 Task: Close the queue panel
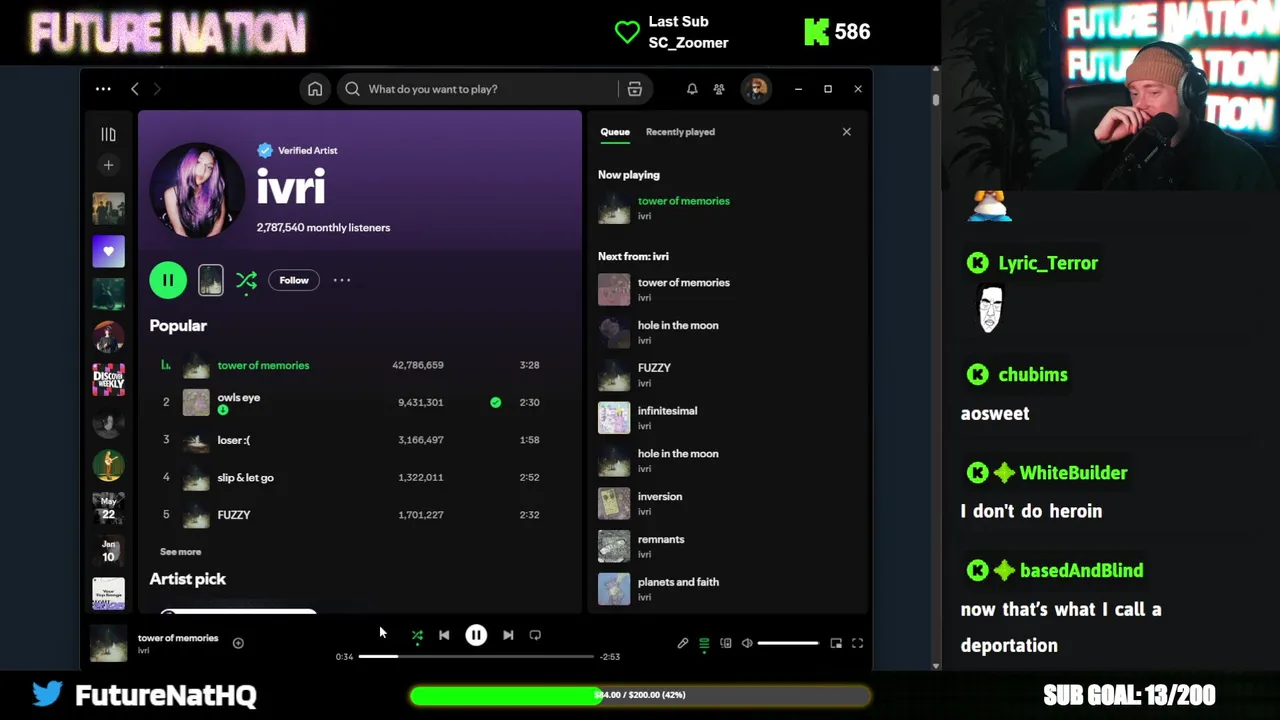point(846,132)
